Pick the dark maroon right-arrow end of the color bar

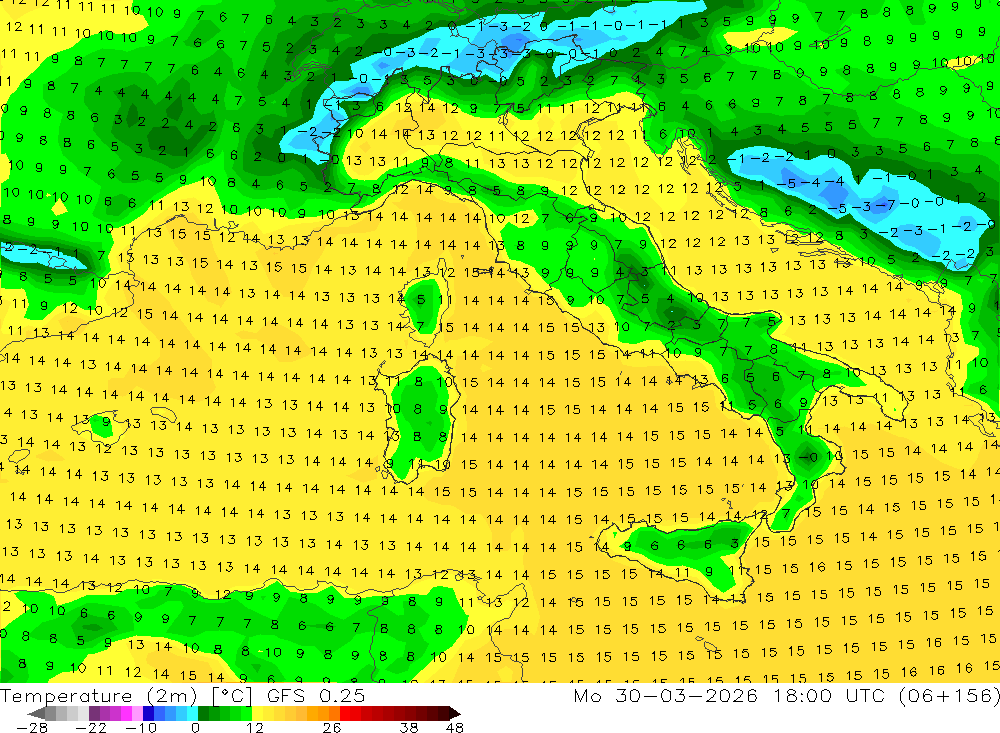coord(455,713)
